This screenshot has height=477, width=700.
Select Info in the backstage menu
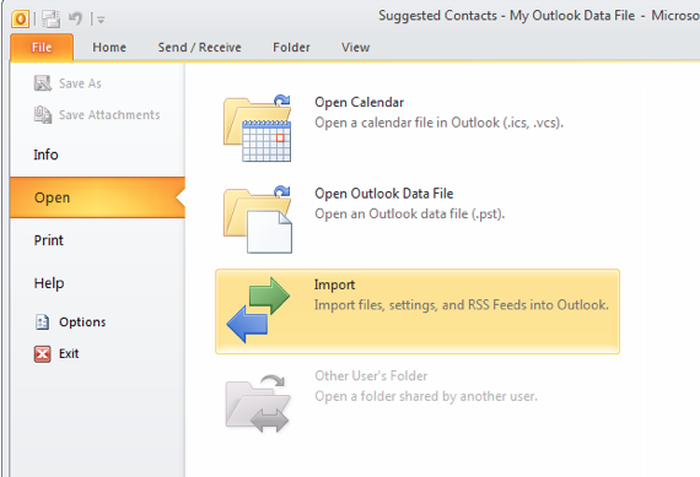point(97,155)
